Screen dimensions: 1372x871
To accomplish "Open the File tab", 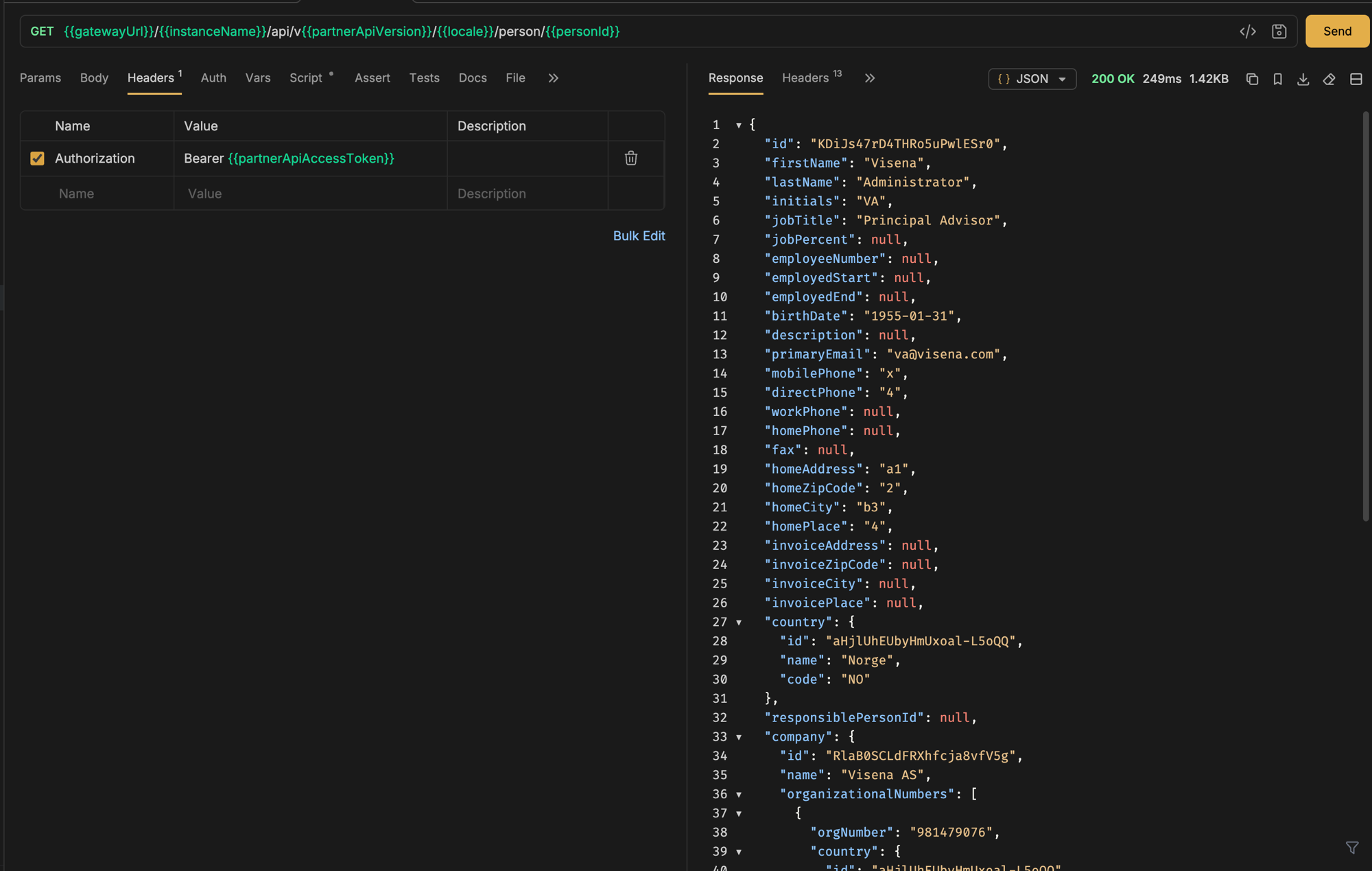I will coord(515,78).
